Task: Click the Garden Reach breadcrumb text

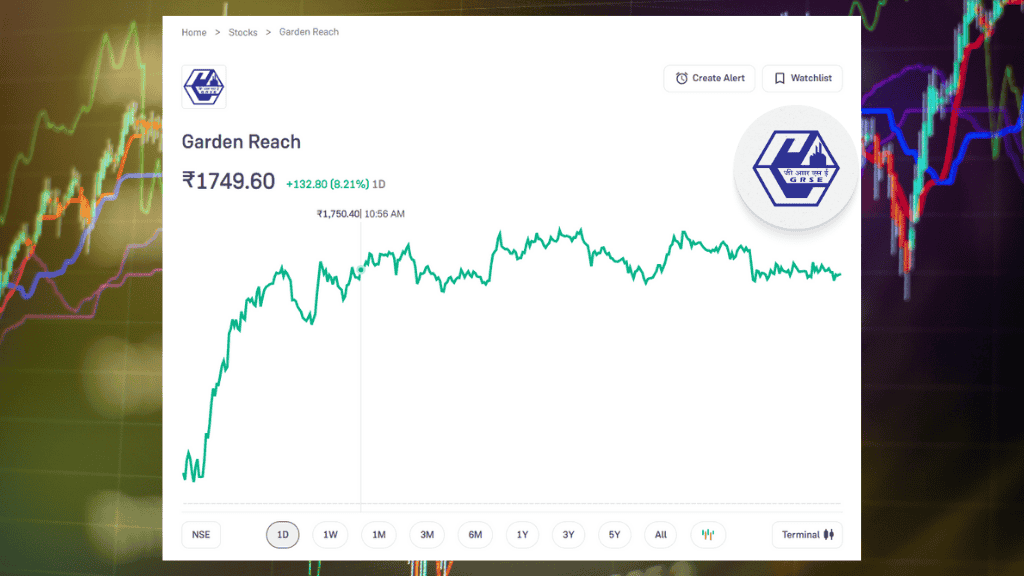Action: click(x=309, y=32)
